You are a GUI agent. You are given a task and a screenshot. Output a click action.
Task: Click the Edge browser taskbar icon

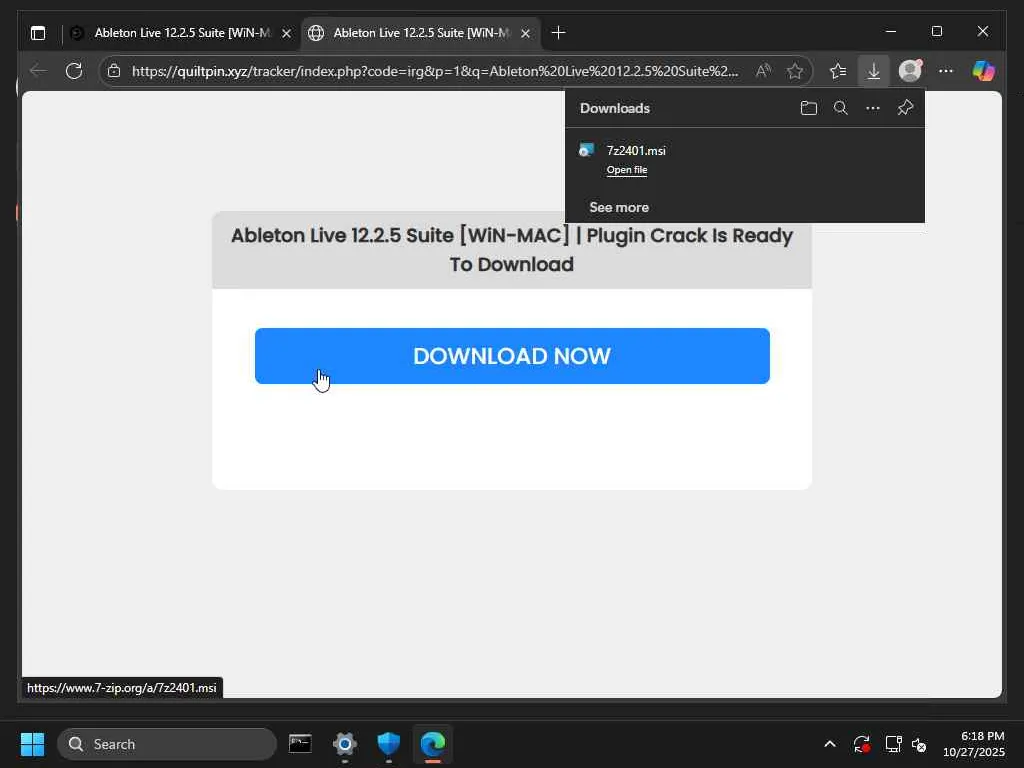pos(433,744)
